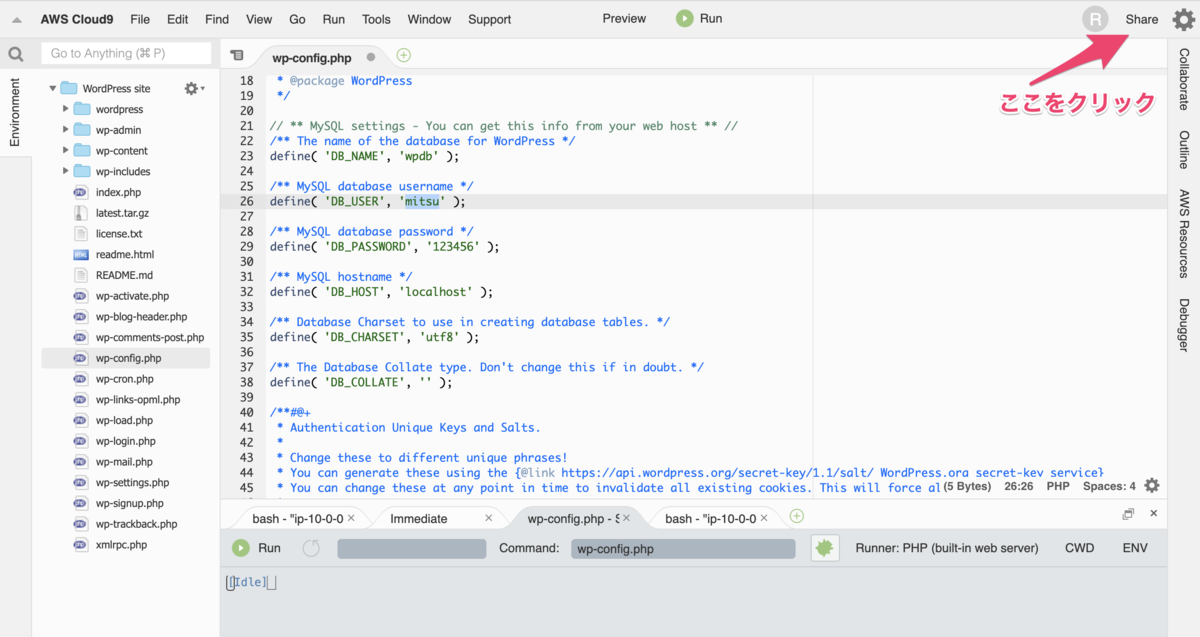Close the bottom pane
Viewport: 1200px width, 637px height.
click(x=1153, y=514)
